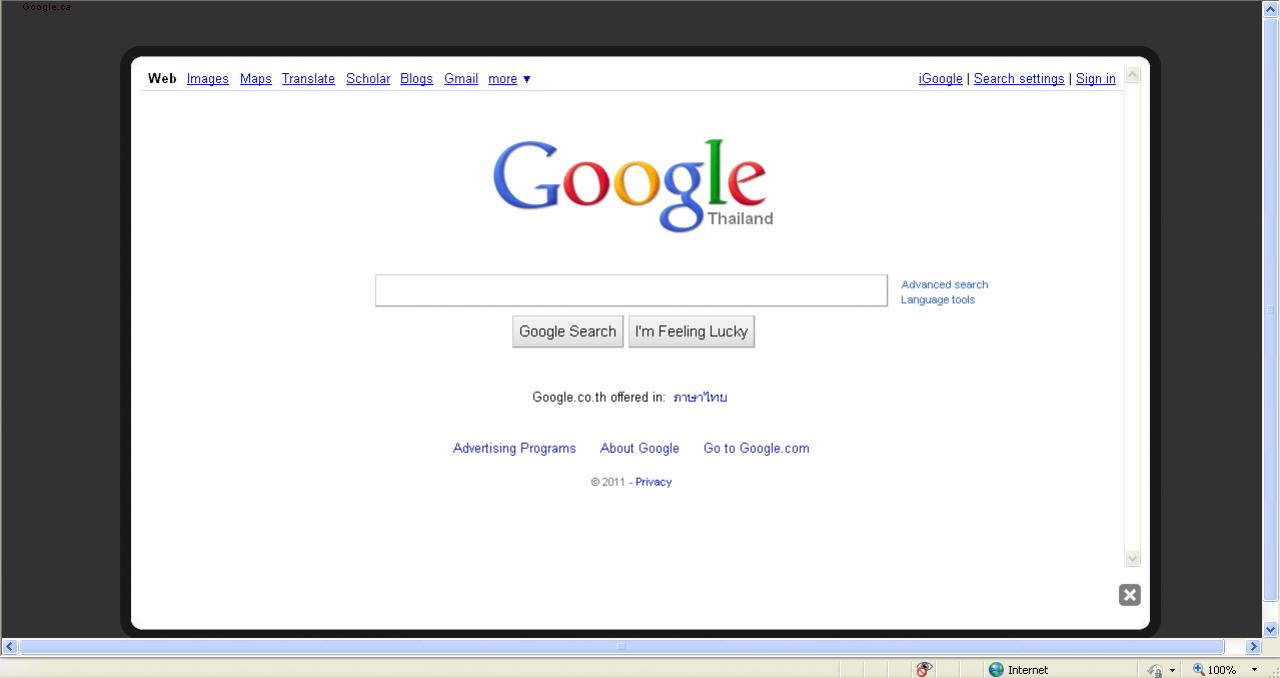Open Advanced search
The width and height of the screenshot is (1280, 678).
pyautogui.click(x=944, y=285)
